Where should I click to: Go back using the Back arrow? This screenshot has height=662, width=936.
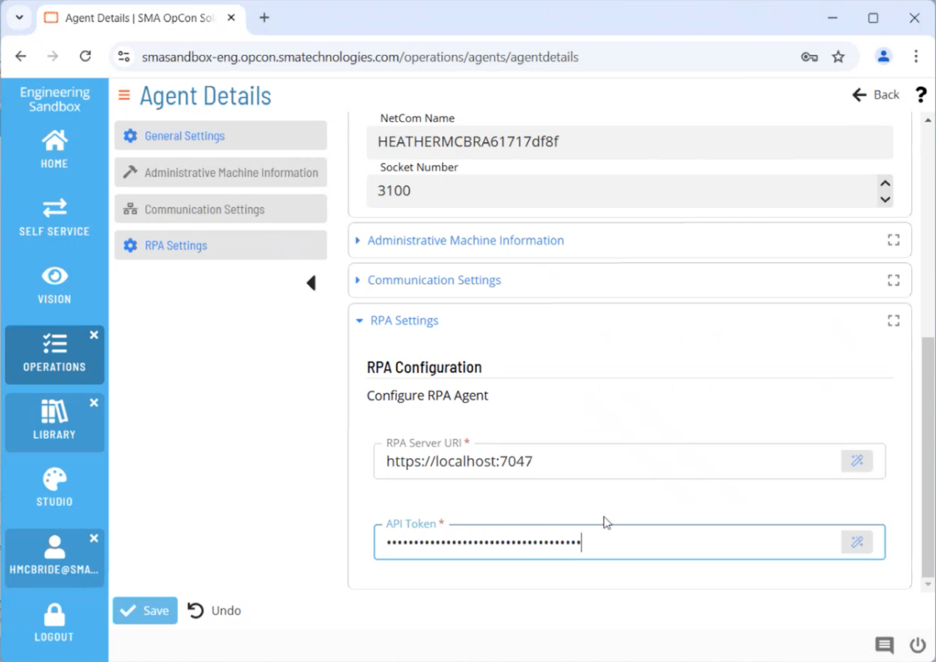pyautogui.click(x=875, y=94)
